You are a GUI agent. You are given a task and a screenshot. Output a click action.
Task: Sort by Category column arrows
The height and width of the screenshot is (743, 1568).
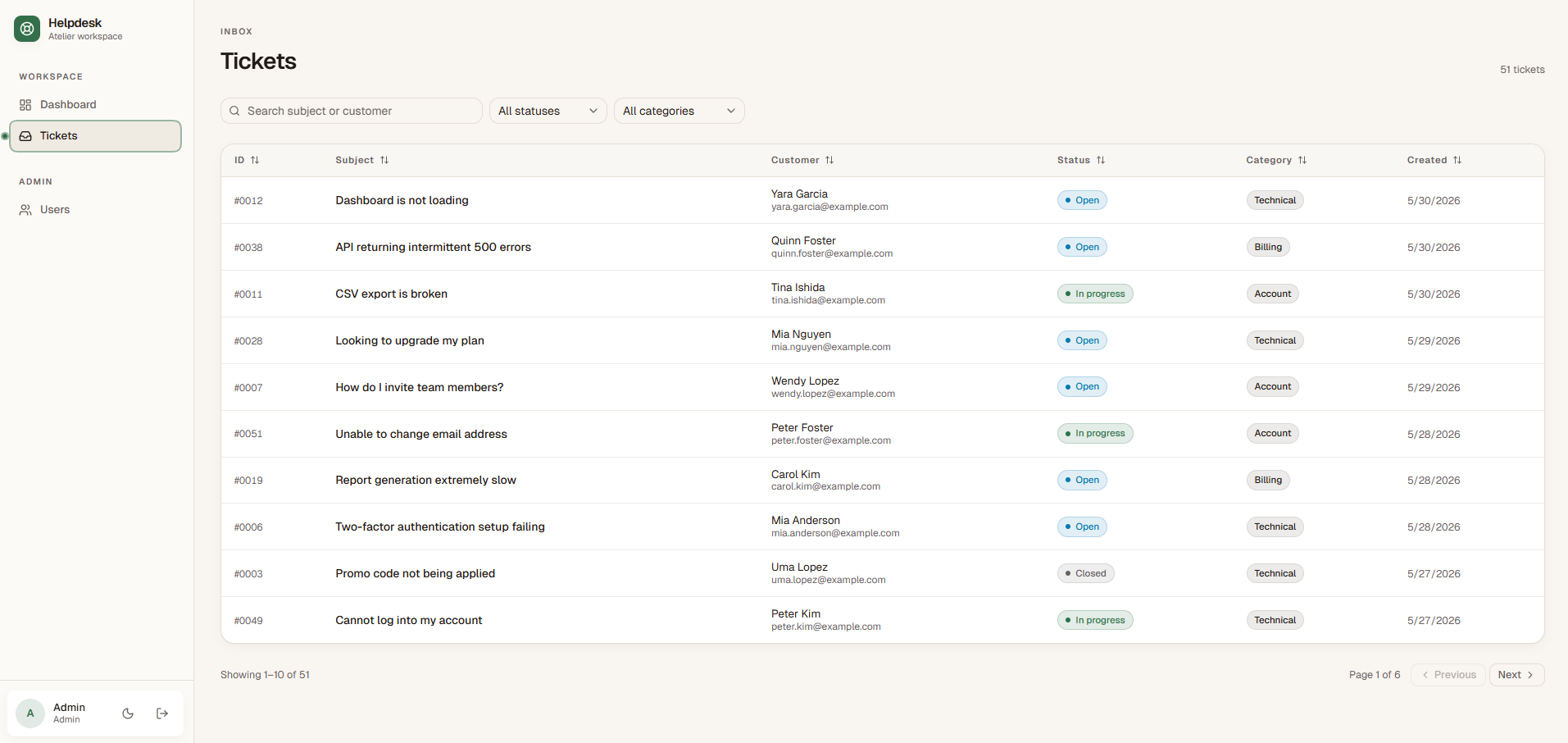click(1302, 160)
